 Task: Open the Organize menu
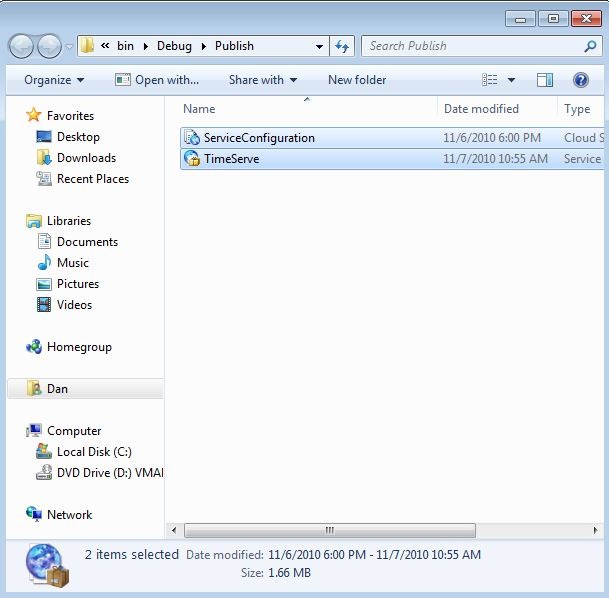pos(54,80)
